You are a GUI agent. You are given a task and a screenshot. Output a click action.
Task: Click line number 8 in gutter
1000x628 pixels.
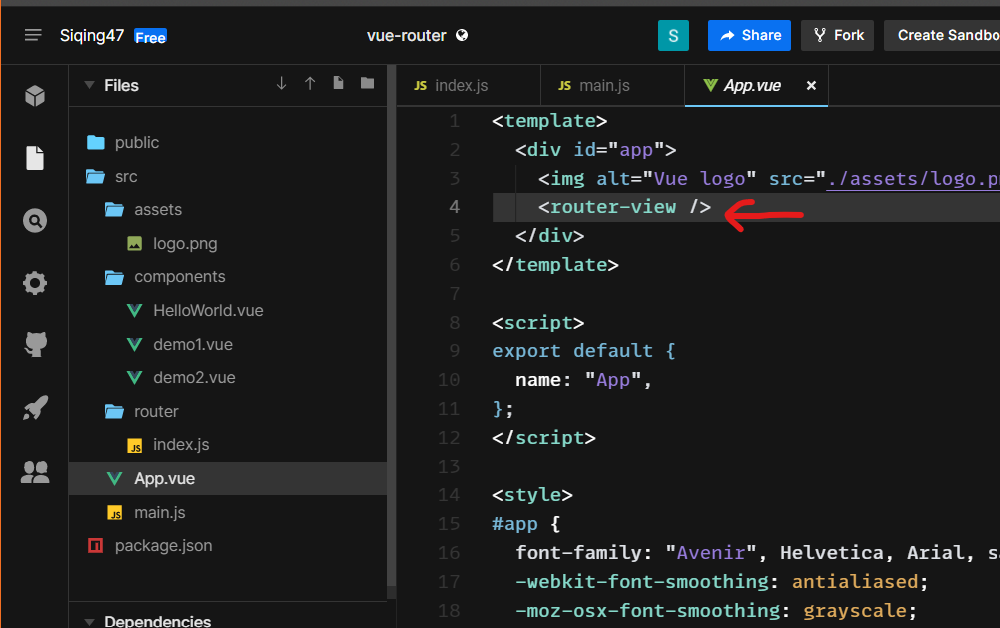454,323
